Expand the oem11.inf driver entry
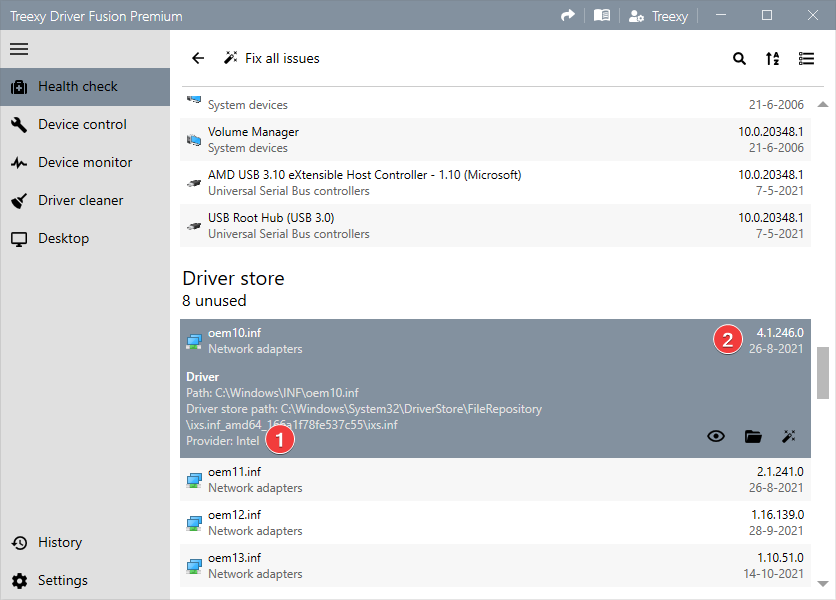The image size is (836, 600). click(495, 479)
